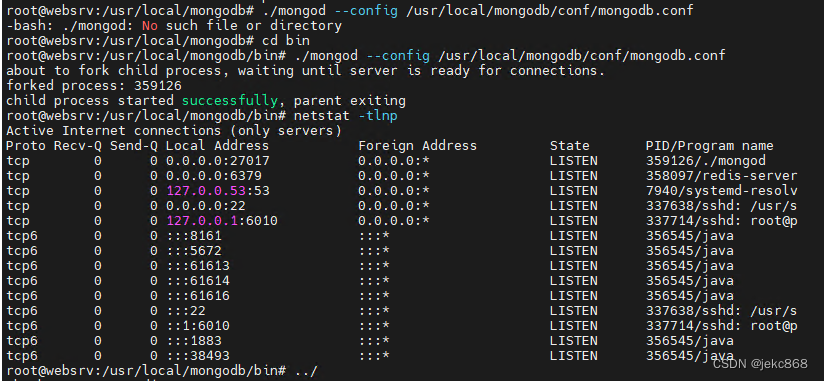Screen dimensions: 824x381
Task: Click the 'about to fork child process' line
Action: [x=306, y=70]
